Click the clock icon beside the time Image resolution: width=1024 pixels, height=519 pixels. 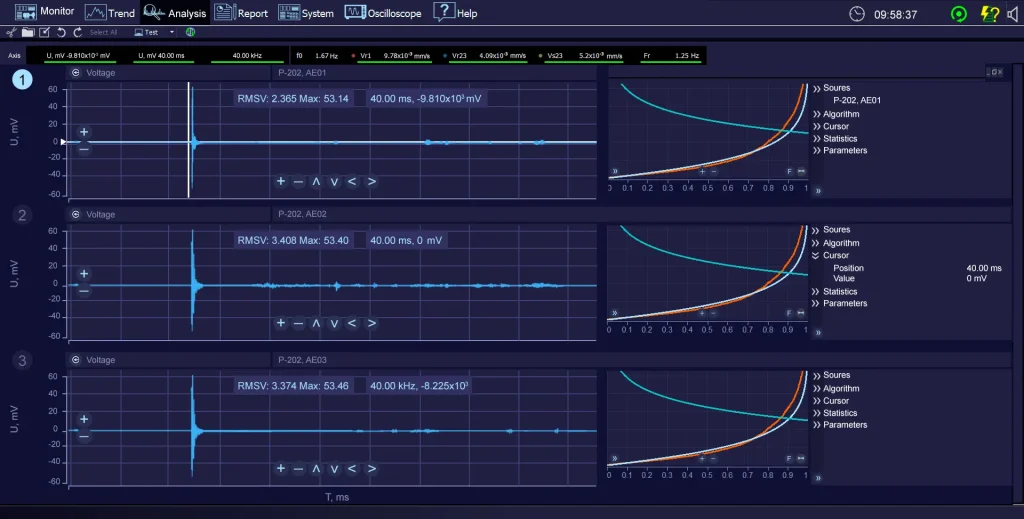coord(857,14)
